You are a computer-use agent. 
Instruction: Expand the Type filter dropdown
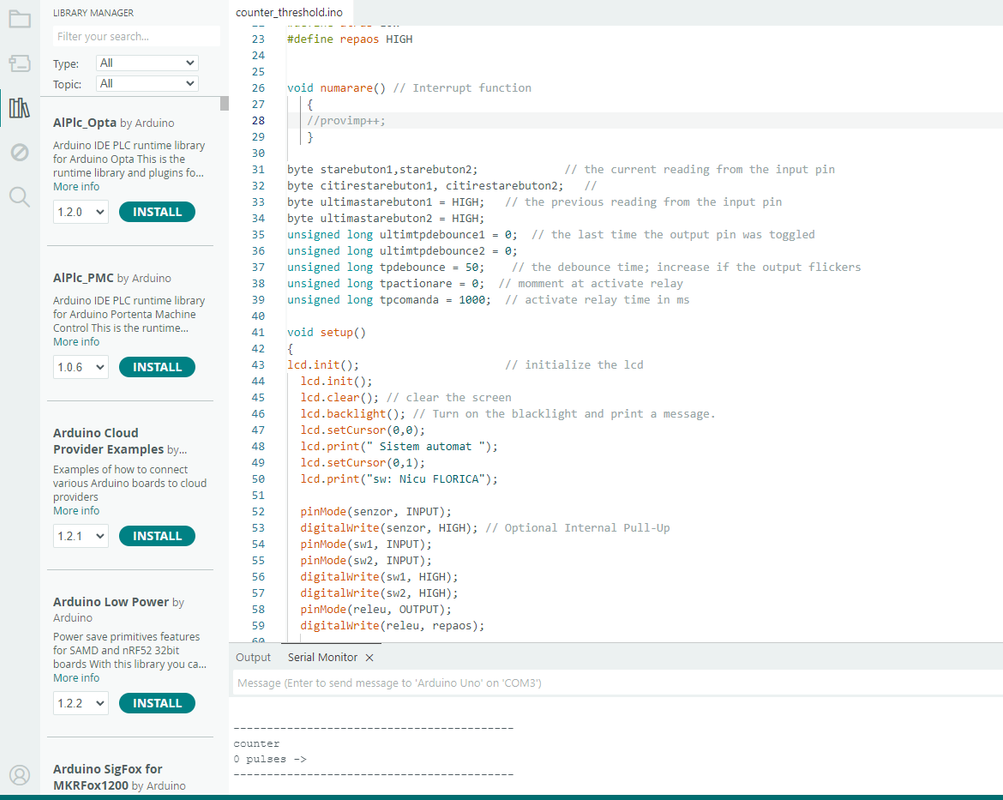click(x=147, y=63)
